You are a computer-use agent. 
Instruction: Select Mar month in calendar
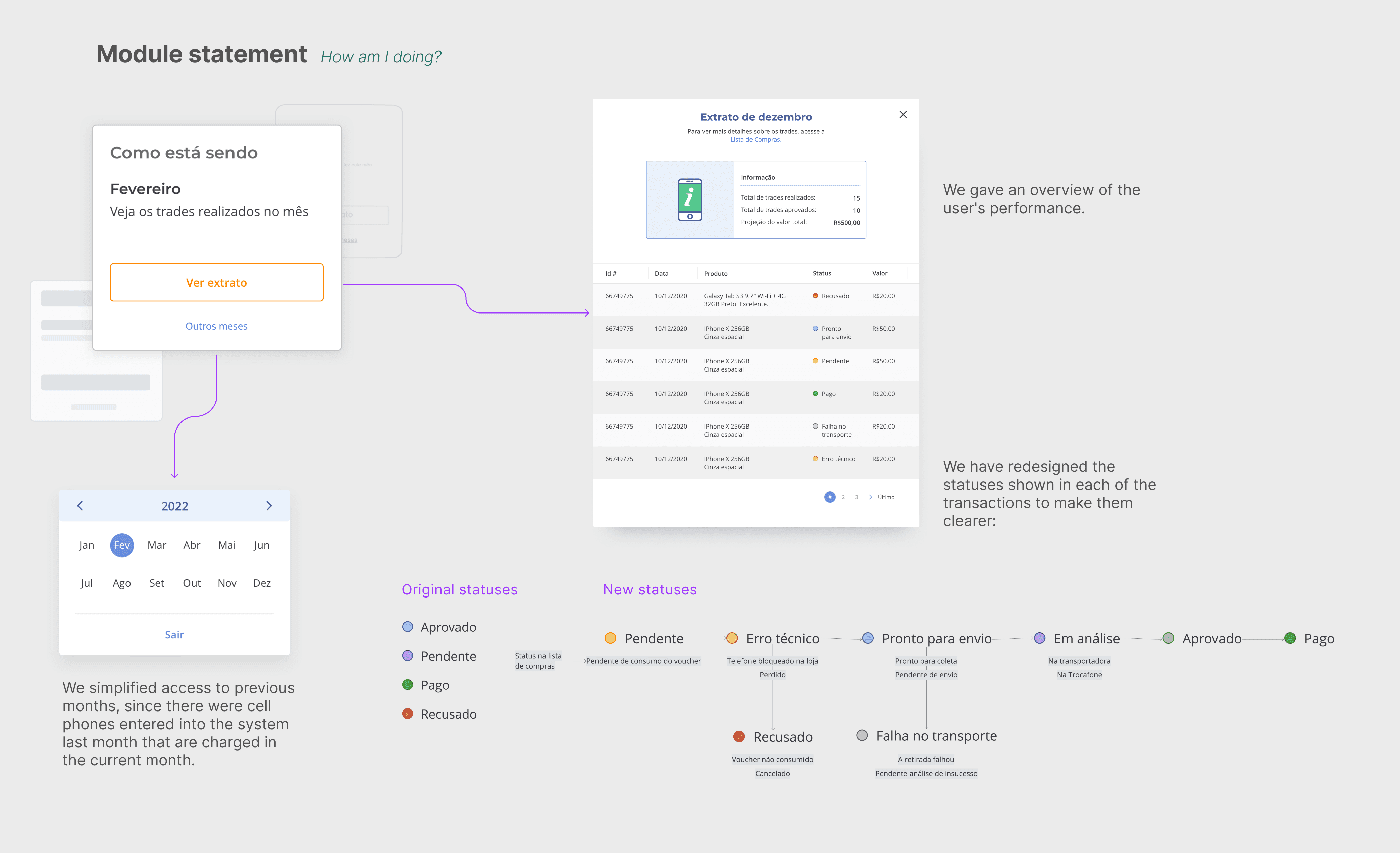coord(157,545)
